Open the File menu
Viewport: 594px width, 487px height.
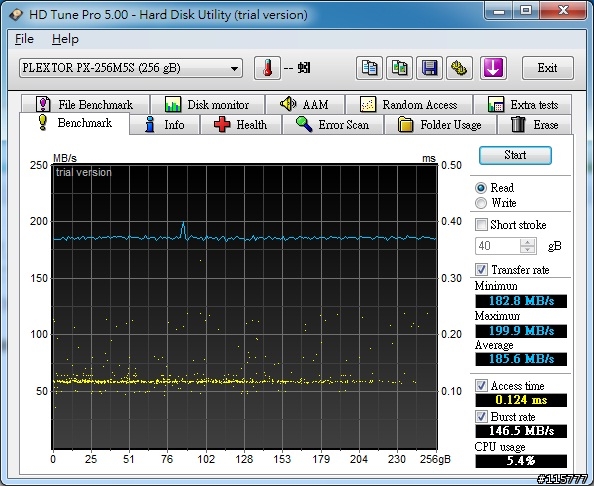point(24,39)
